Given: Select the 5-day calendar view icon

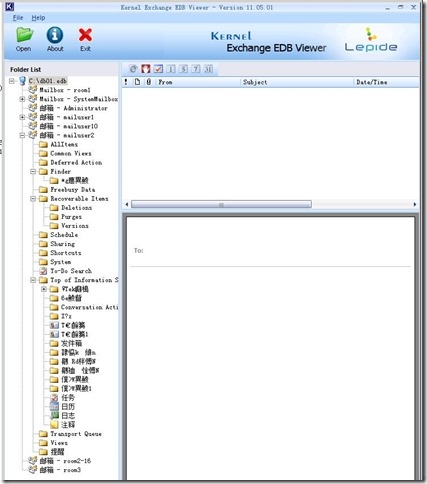Looking at the screenshot, I should pyautogui.click(x=183, y=69).
